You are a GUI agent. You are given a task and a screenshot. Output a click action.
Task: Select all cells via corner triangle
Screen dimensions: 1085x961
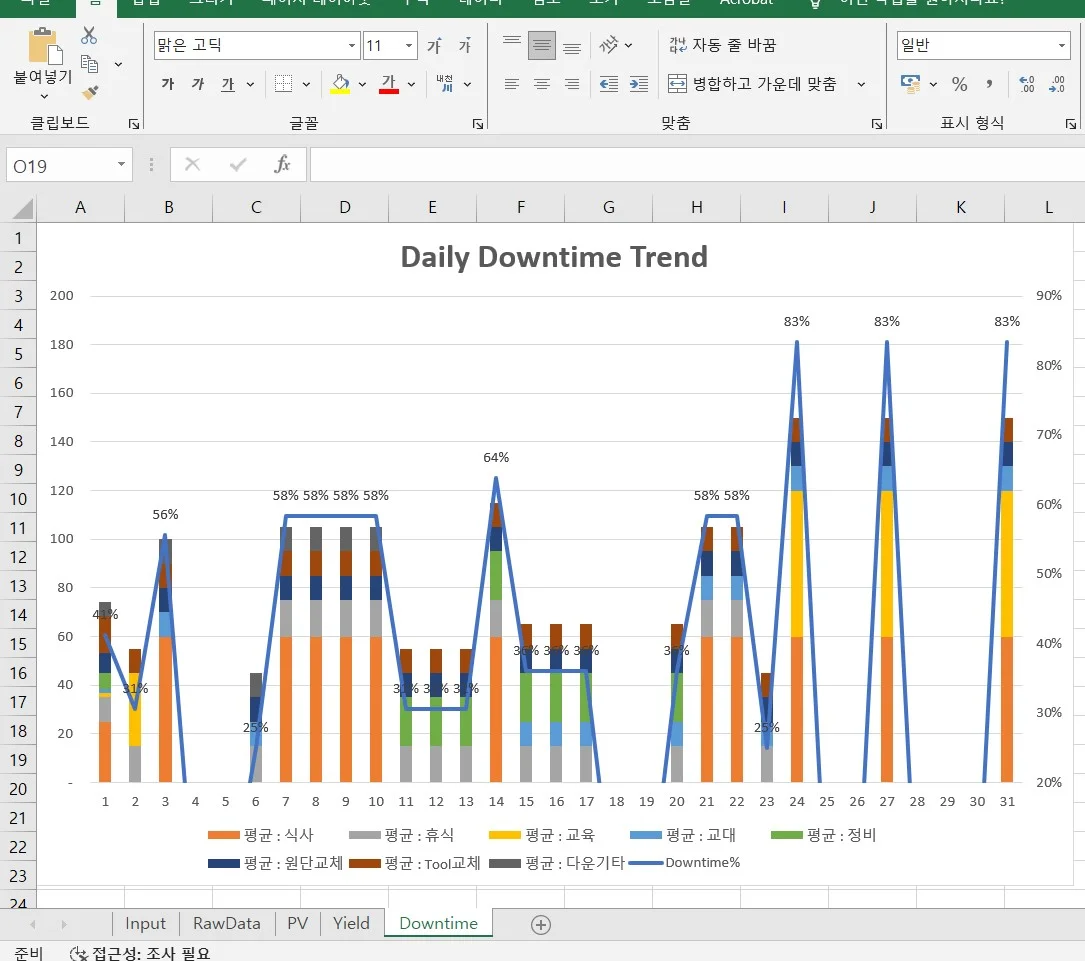point(23,208)
